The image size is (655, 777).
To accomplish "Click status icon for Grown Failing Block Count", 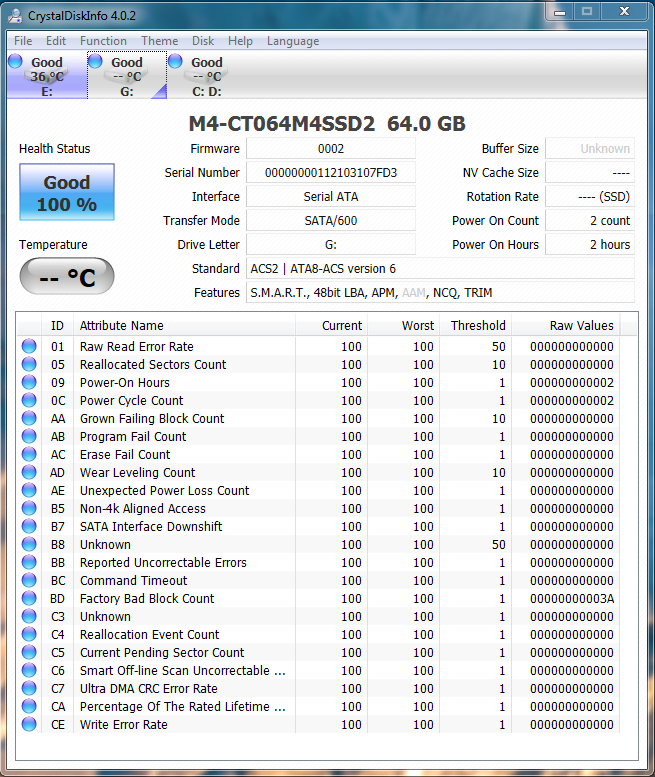I will (29, 418).
